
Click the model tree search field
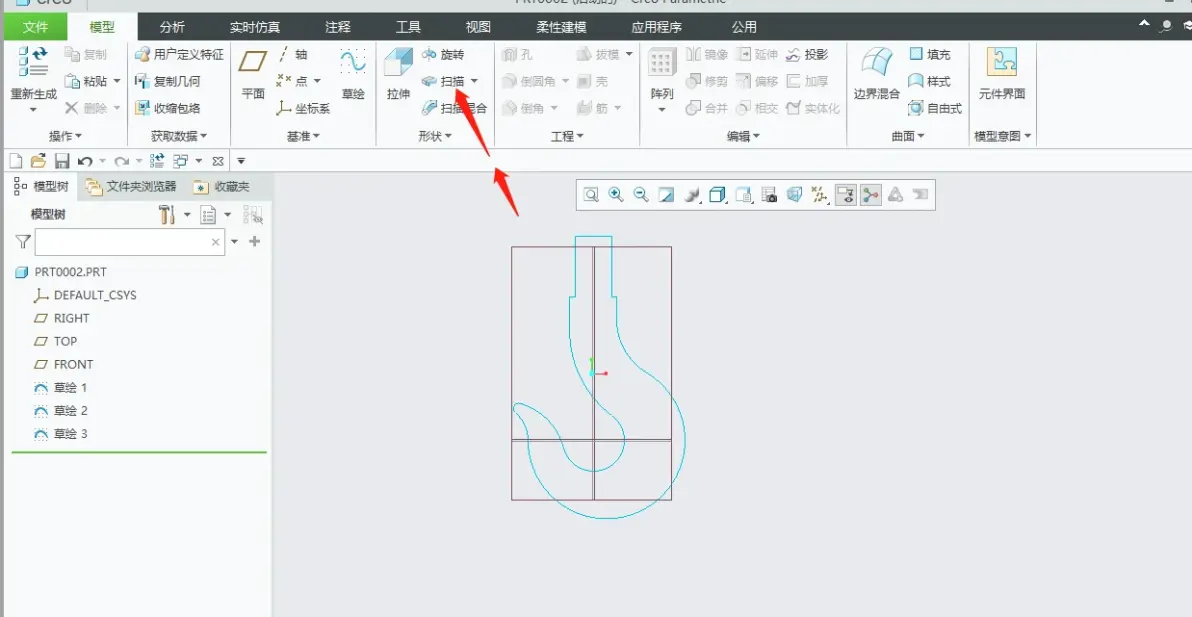click(x=129, y=242)
